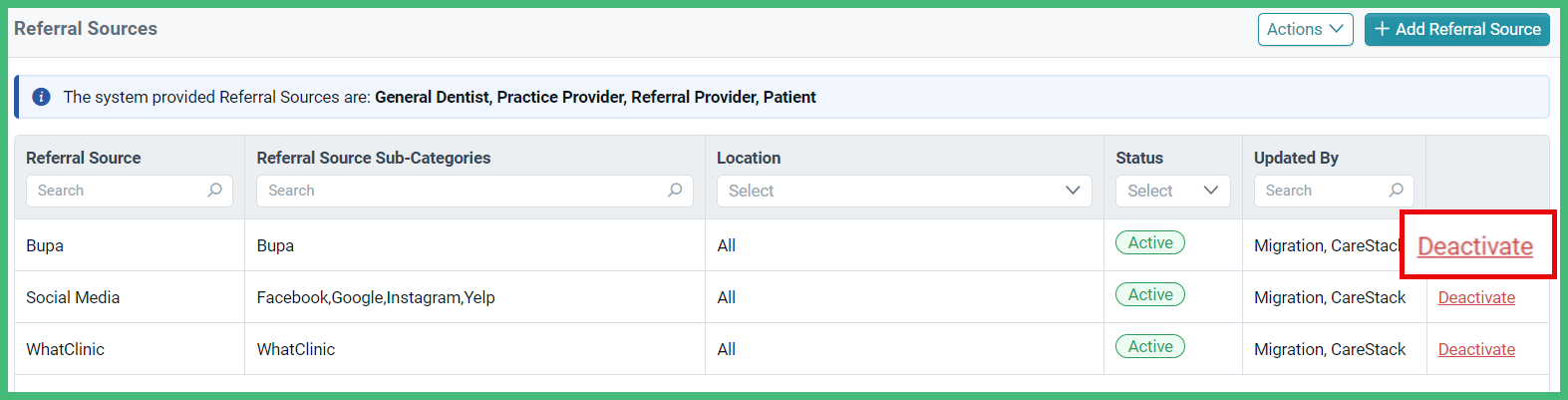
Task: Click the Active badge in WhatClinic row
Action: point(1150,347)
